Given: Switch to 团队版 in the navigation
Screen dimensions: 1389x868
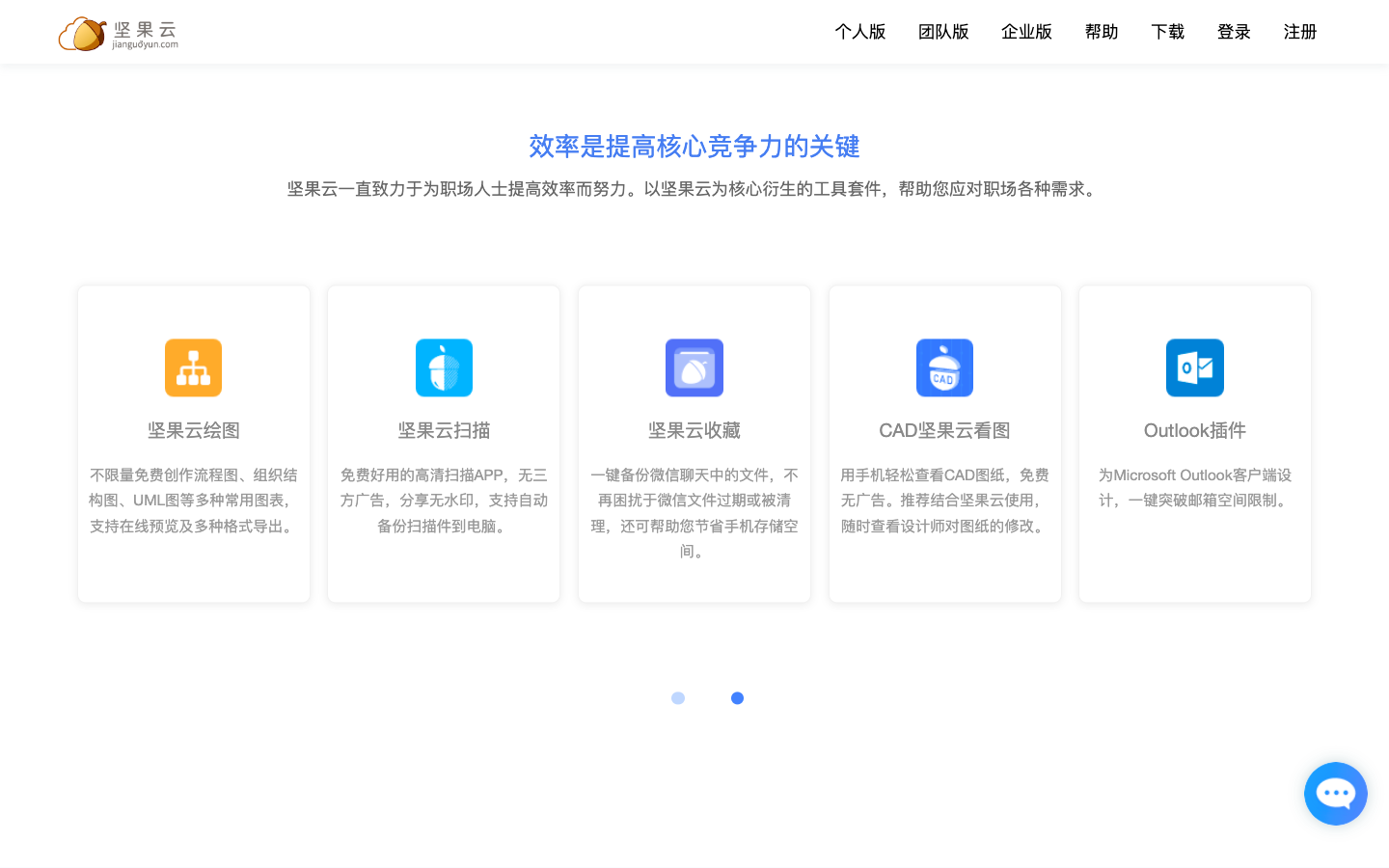Looking at the screenshot, I should point(943,32).
